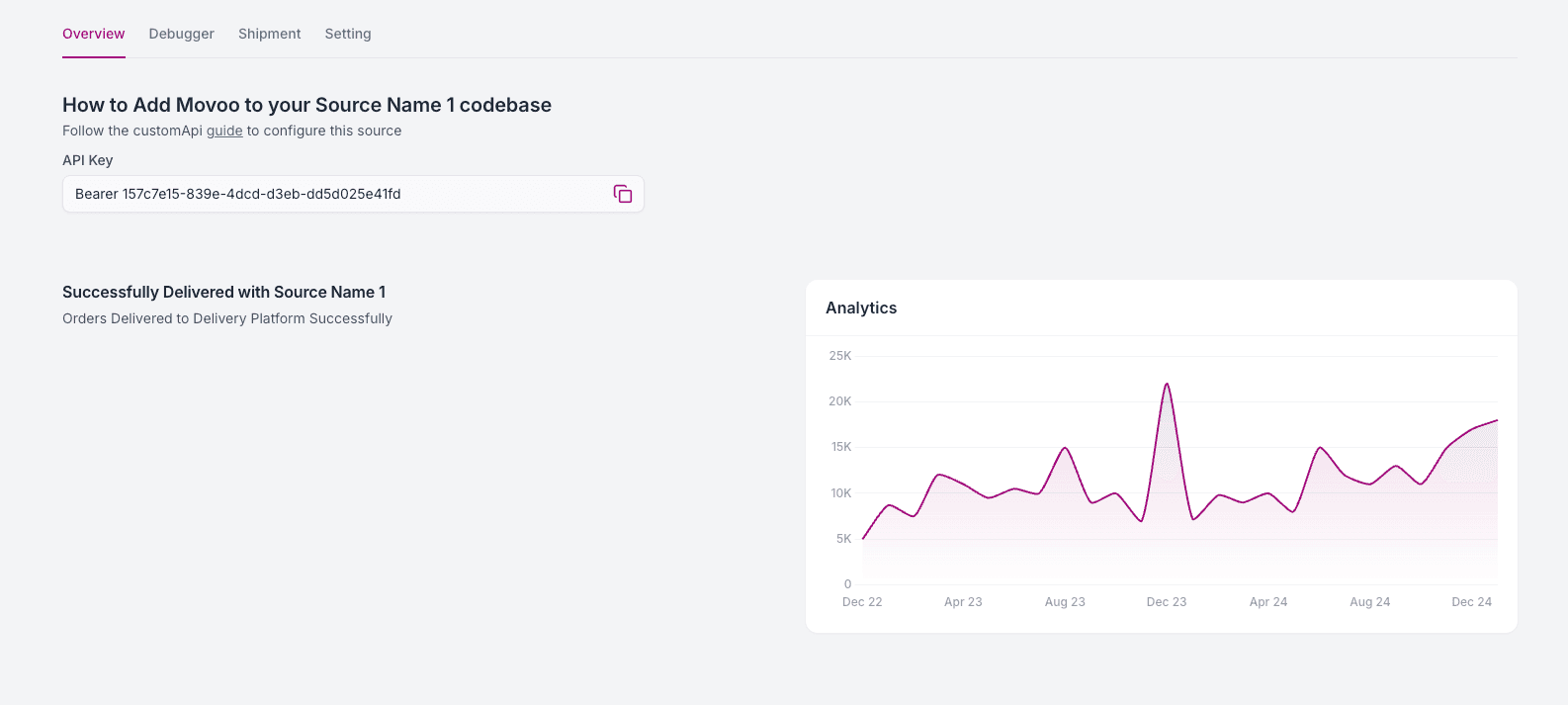Open the Overview tab

coord(94,34)
